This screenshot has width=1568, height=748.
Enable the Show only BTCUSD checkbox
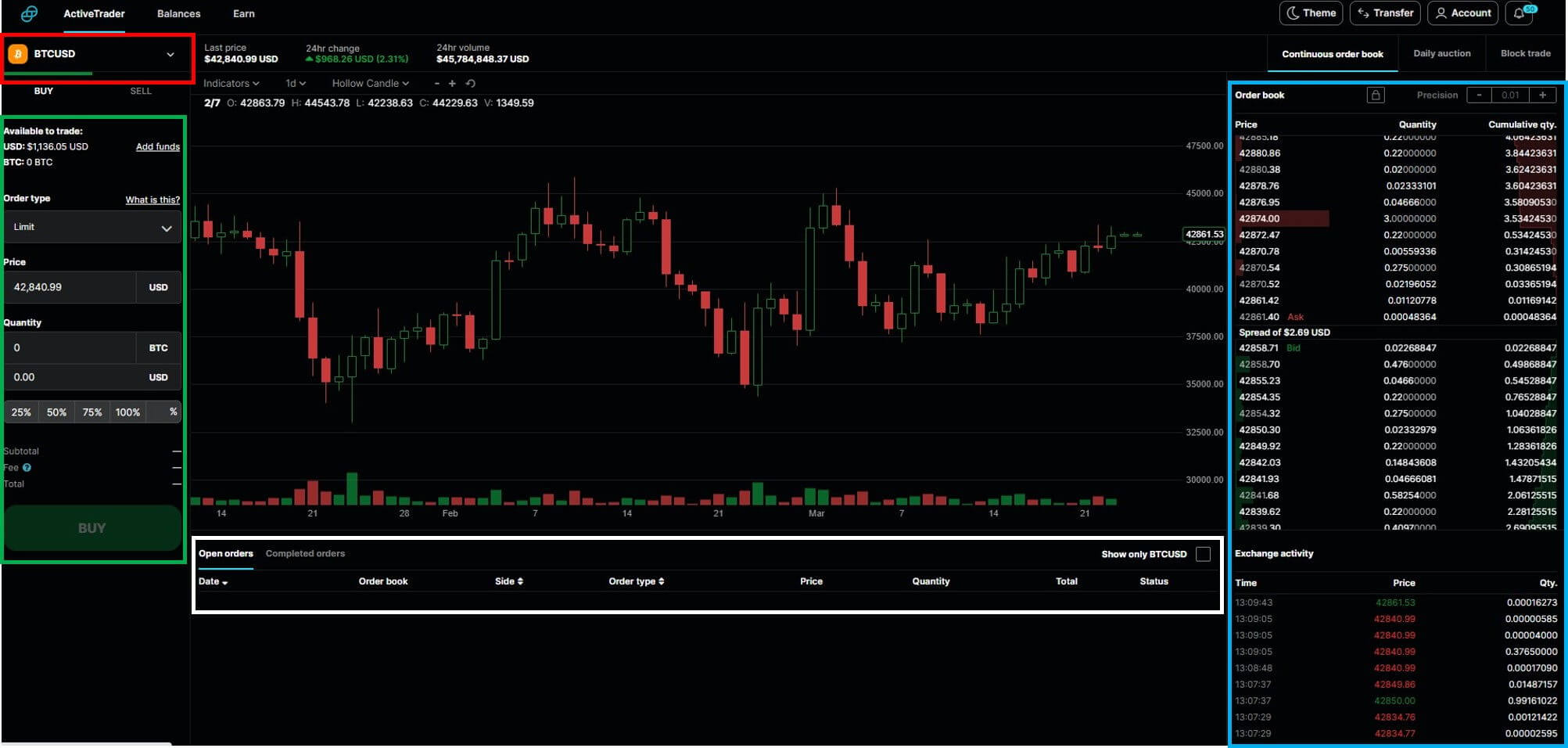pos(1204,554)
